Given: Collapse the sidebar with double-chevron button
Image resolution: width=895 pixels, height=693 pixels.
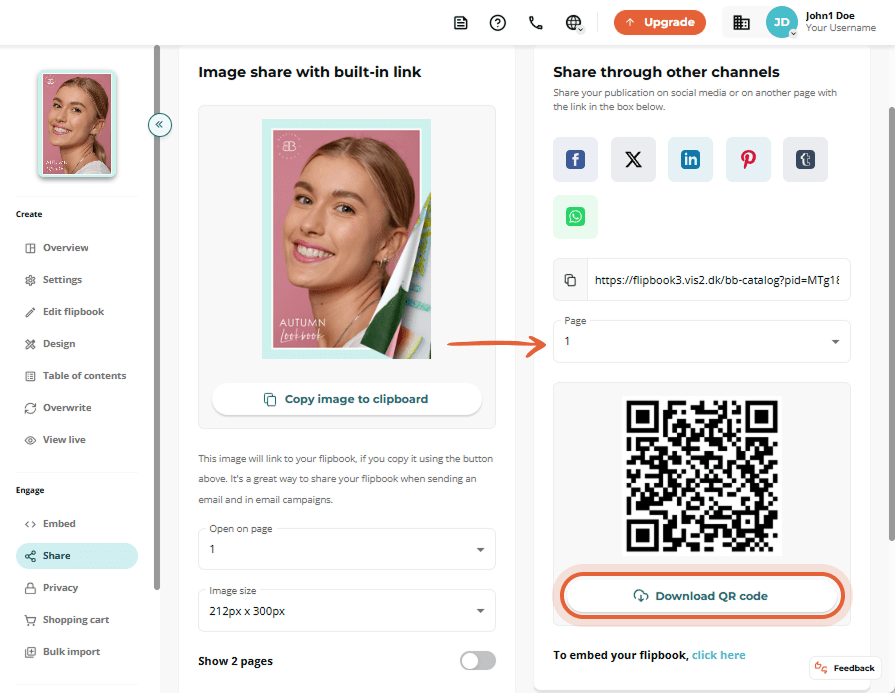Looking at the screenshot, I should 160,124.
